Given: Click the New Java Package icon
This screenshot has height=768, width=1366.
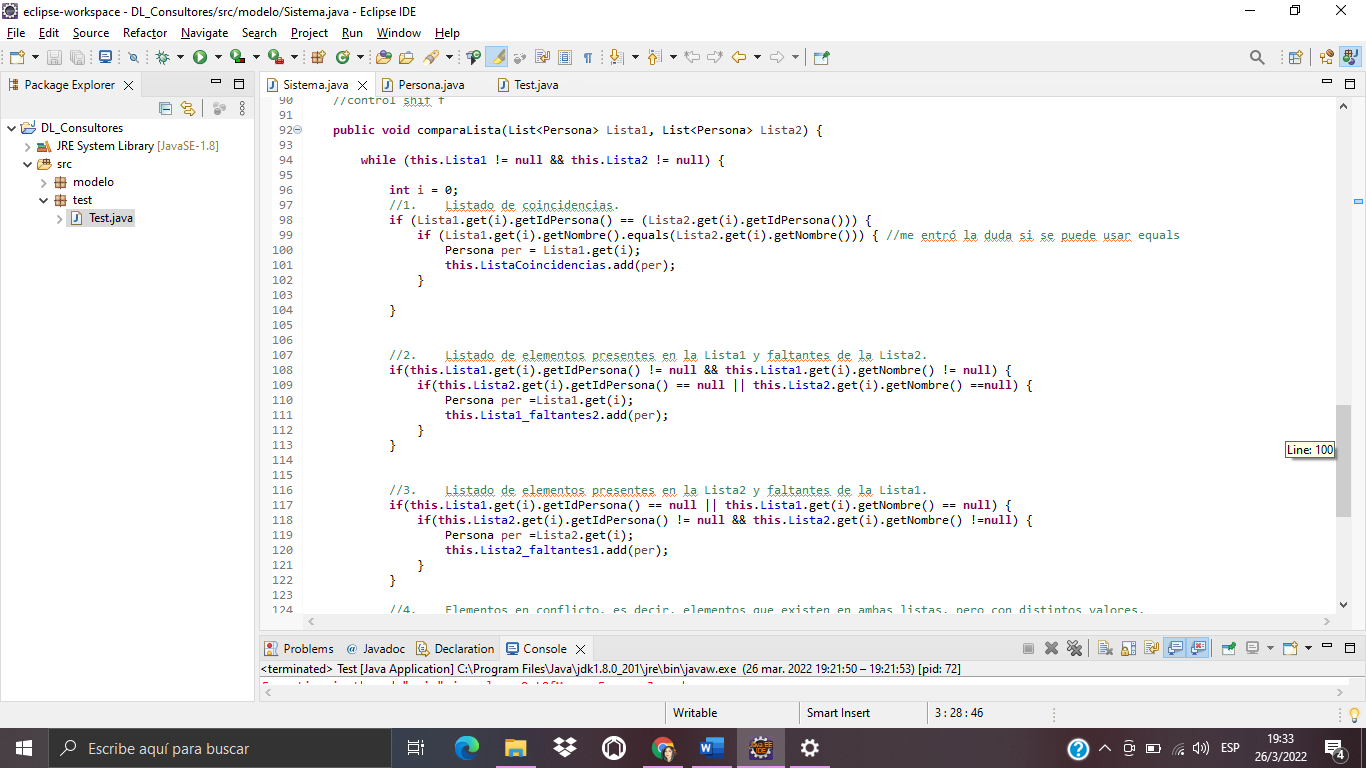Looking at the screenshot, I should (319, 57).
